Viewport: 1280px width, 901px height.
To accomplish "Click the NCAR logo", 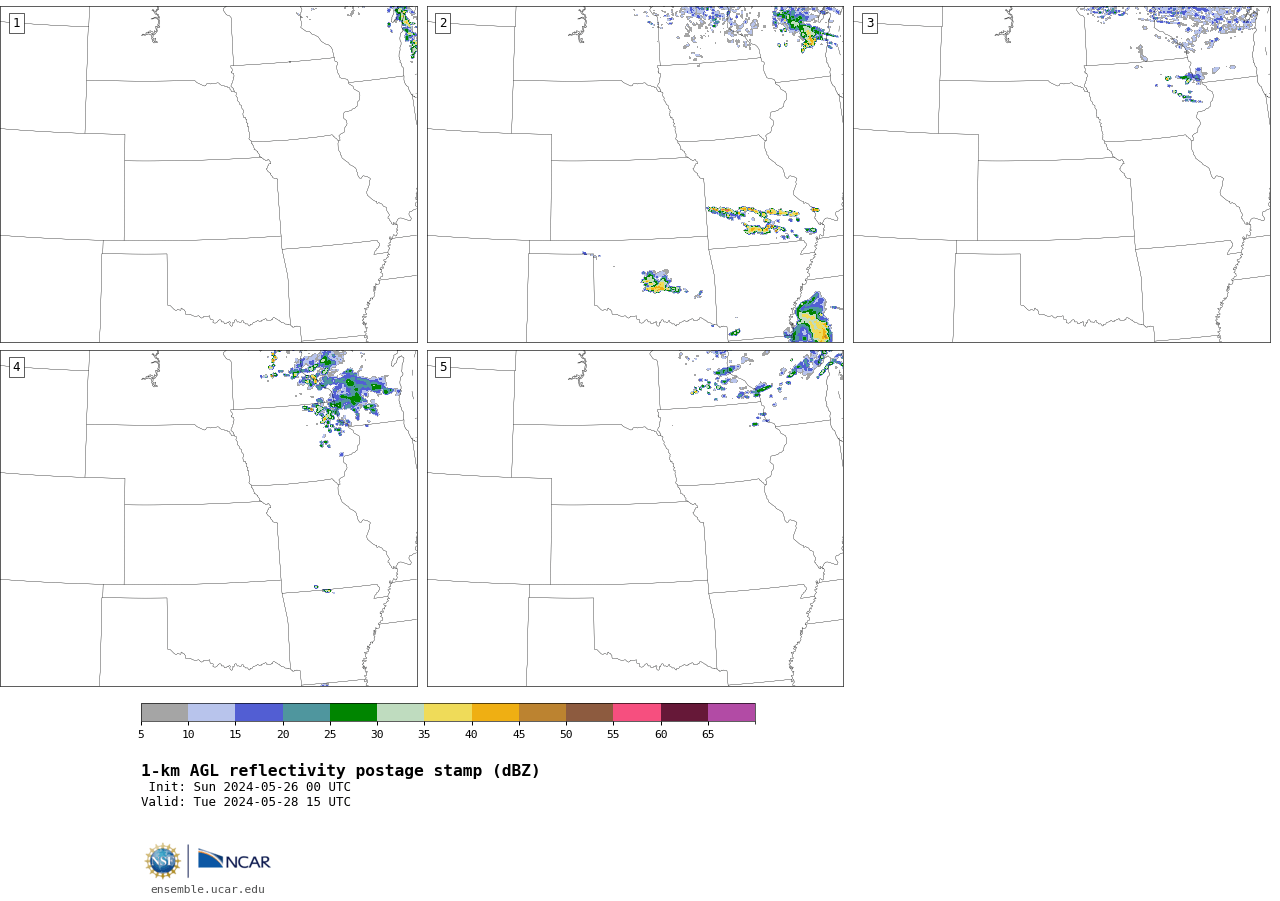I will pyautogui.click(x=234, y=860).
